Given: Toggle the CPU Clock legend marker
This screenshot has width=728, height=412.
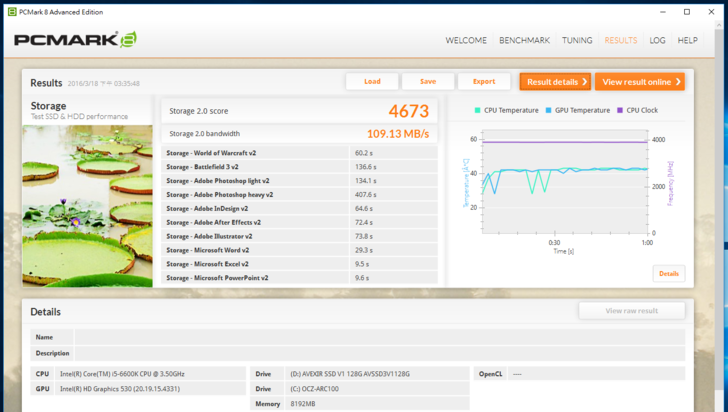Looking at the screenshot, I should pos(621,110).
